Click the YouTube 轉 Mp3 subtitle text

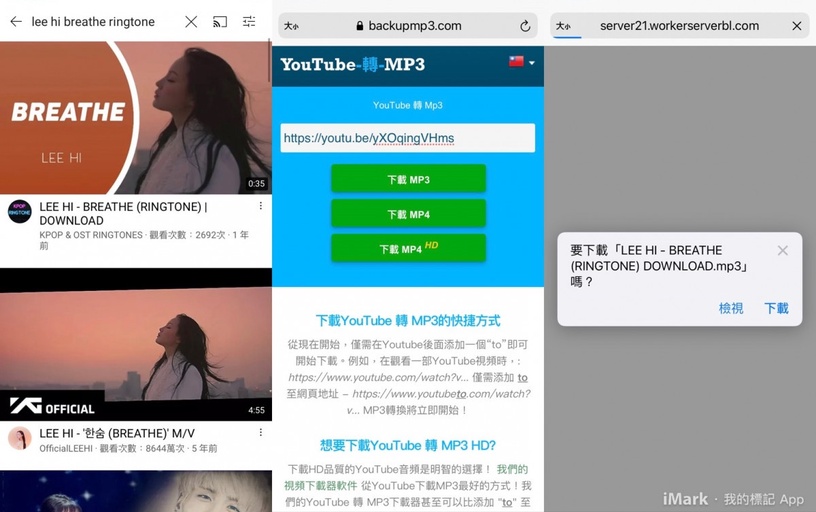pos(407,105)
